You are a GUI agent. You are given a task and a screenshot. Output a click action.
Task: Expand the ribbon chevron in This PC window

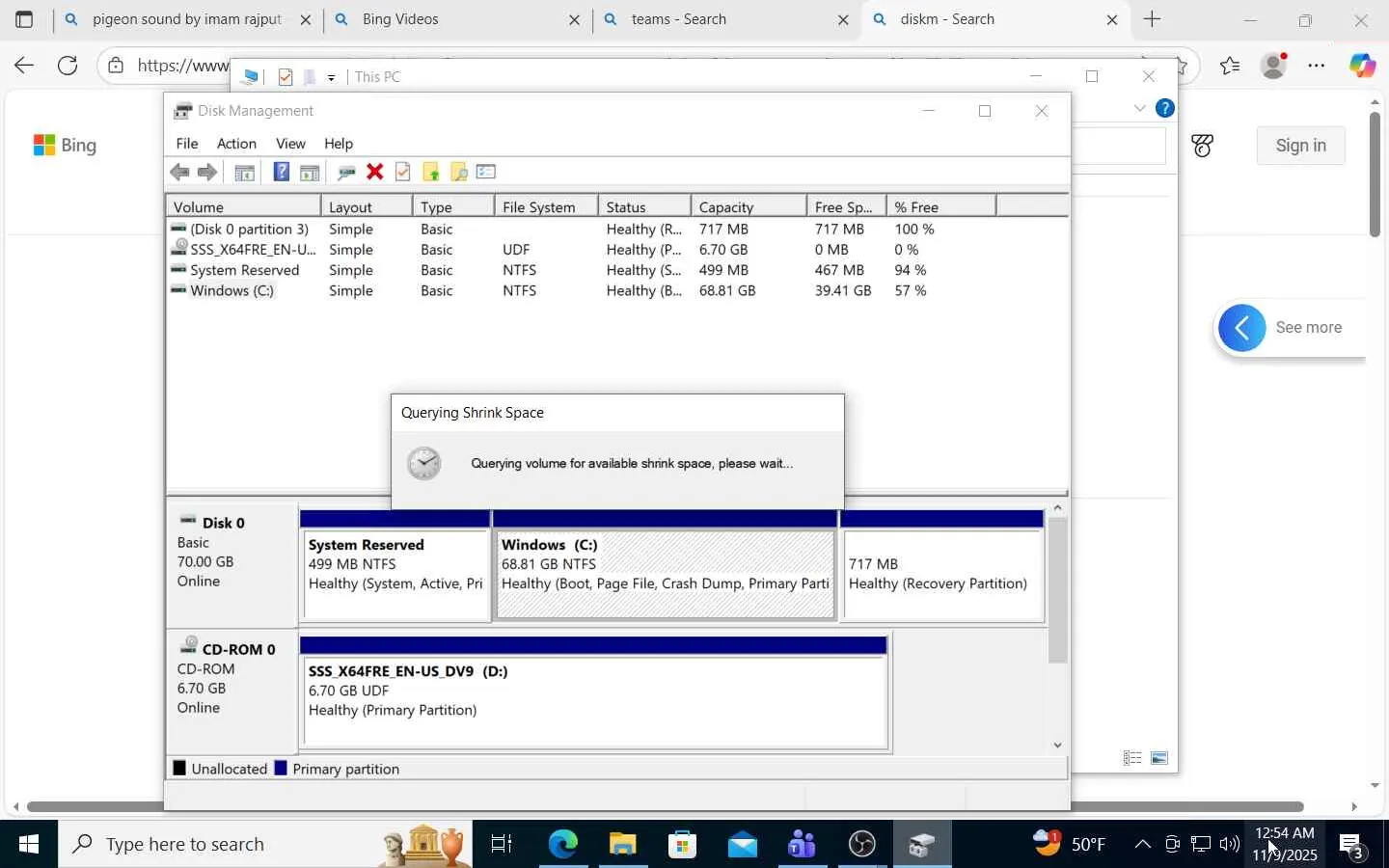[x=1140, y=108]
